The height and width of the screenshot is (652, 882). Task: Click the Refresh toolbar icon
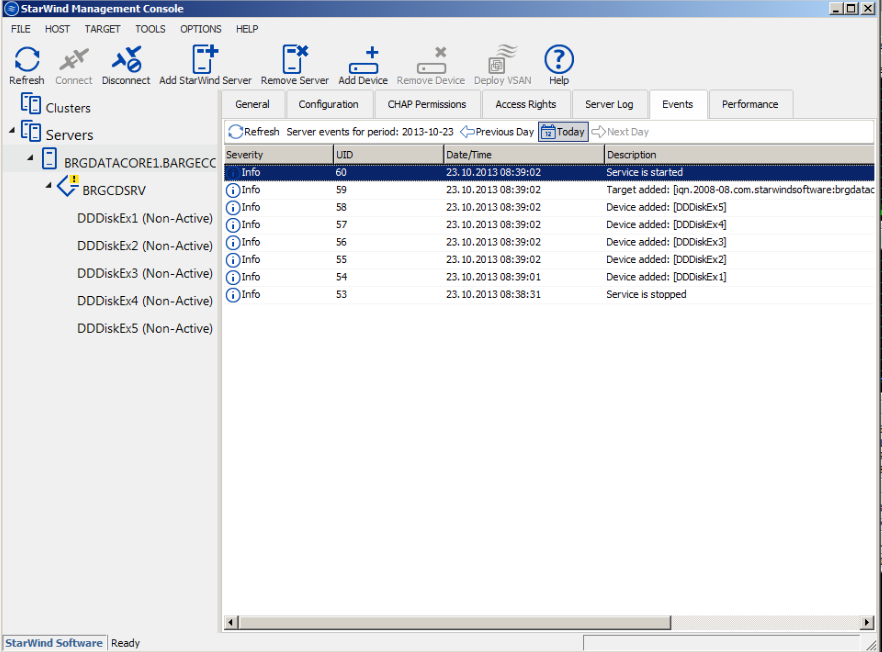(26, 59)
